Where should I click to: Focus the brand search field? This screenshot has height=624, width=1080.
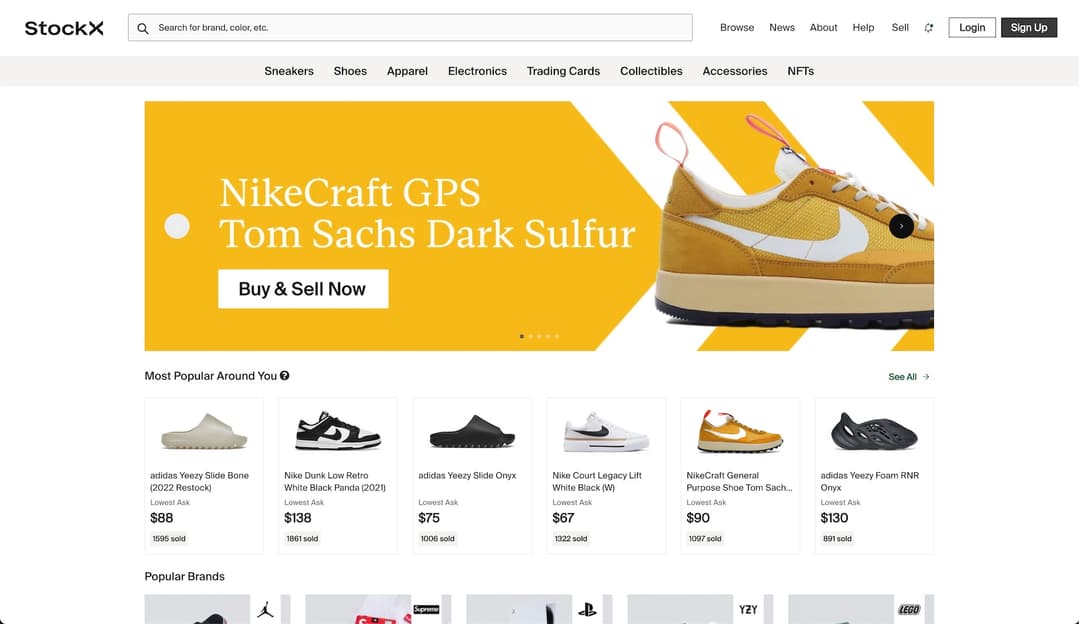[420, 28]
